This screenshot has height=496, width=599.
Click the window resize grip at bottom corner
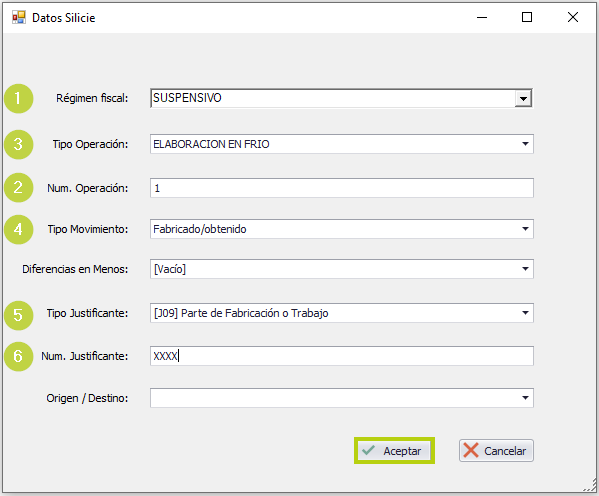tap(590, 487)
